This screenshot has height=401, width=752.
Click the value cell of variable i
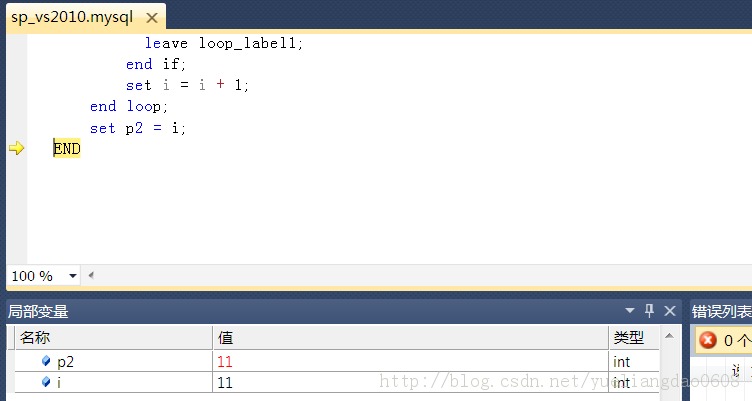click(x=225, y=382)
